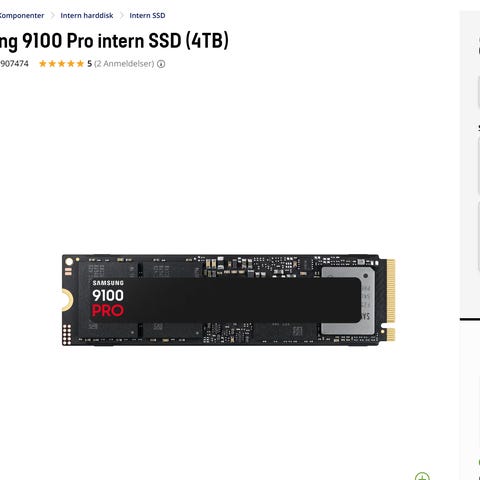Click the first orange rating star
Viewport: 480px width, 480px height.
pos(43,64)
